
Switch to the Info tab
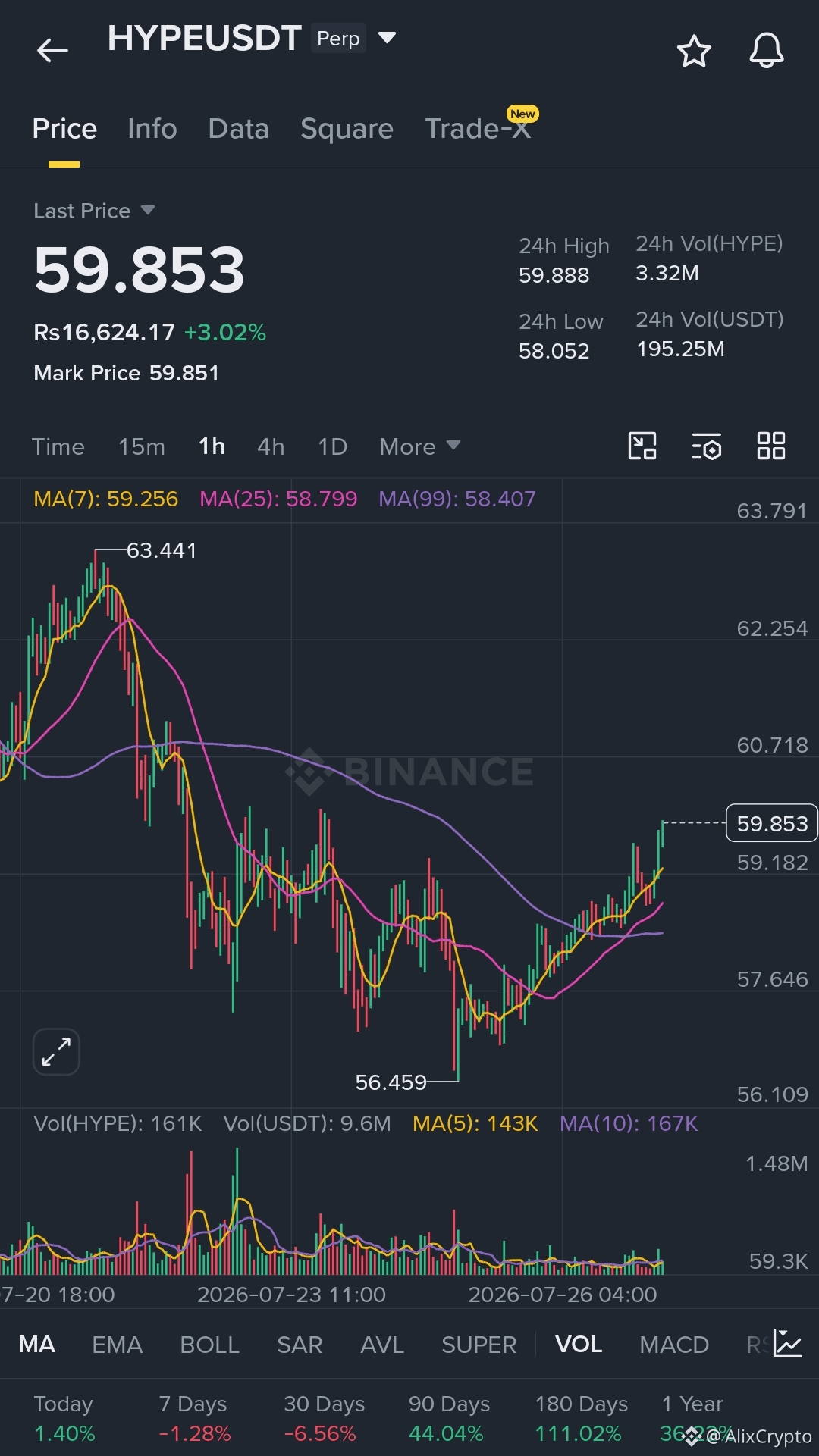pyautogui.click(x=152, y=128)
